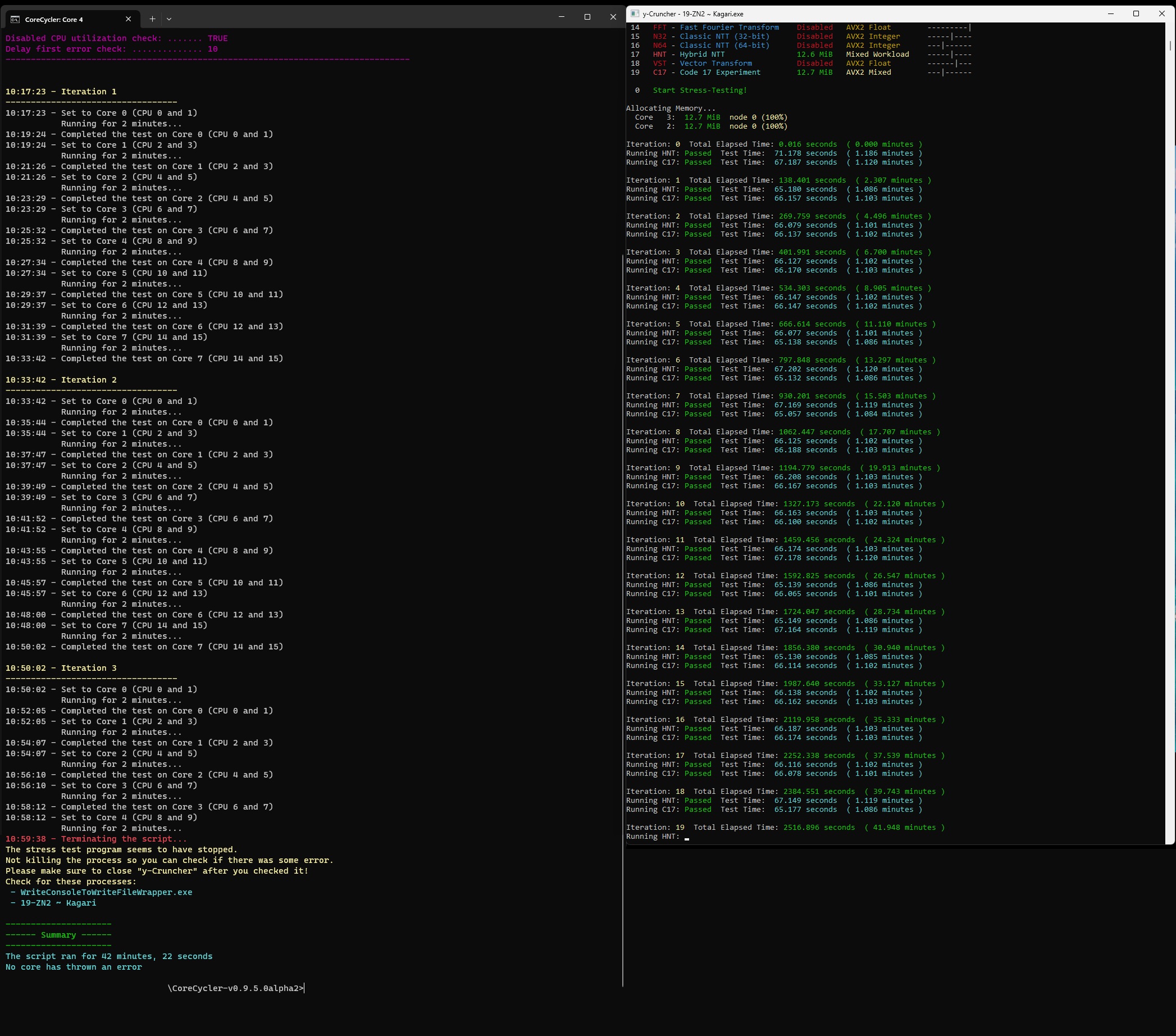Click the y-Cruncher window title bar icon
Image resolution: width=1176 pixels, height=1036 pixels.
[x=635, y=14]
